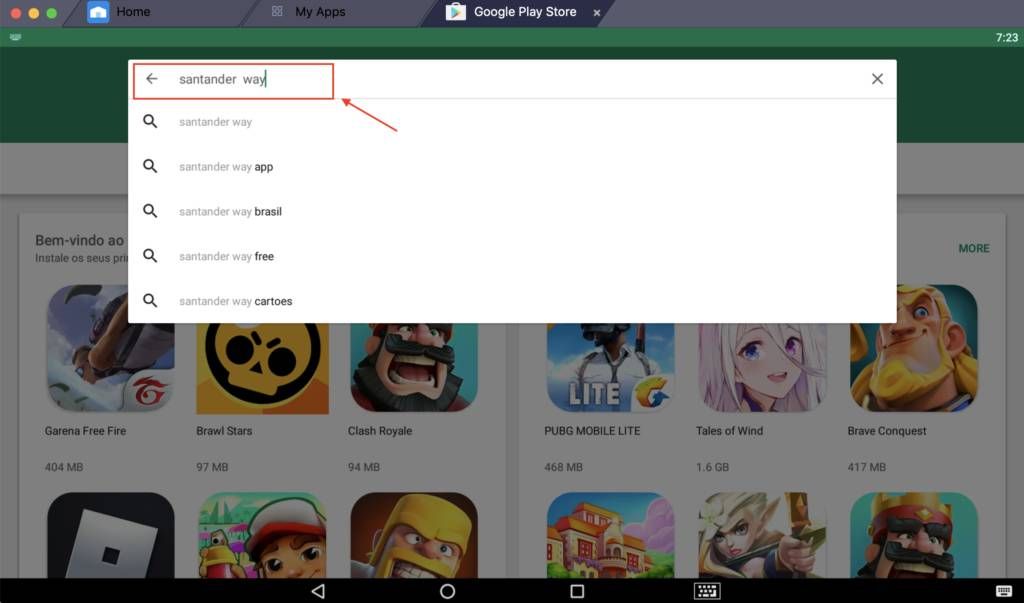Tap the Android back navigation button
The height and width of the screenshot is (603, 1024).
tap(318, 591)
